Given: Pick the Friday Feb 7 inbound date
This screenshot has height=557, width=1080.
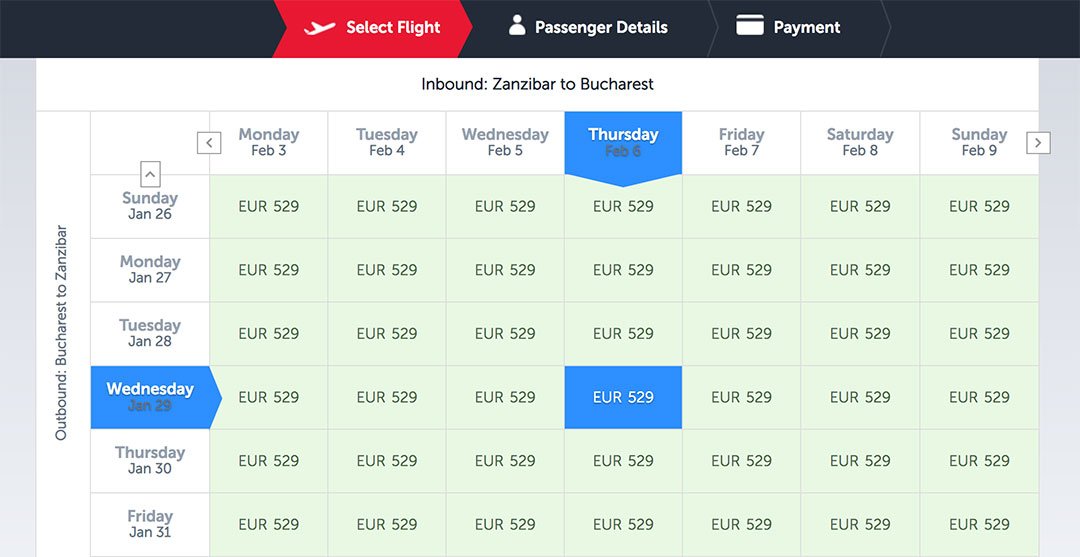Looking at the screenshot, I should coord(741,142).
